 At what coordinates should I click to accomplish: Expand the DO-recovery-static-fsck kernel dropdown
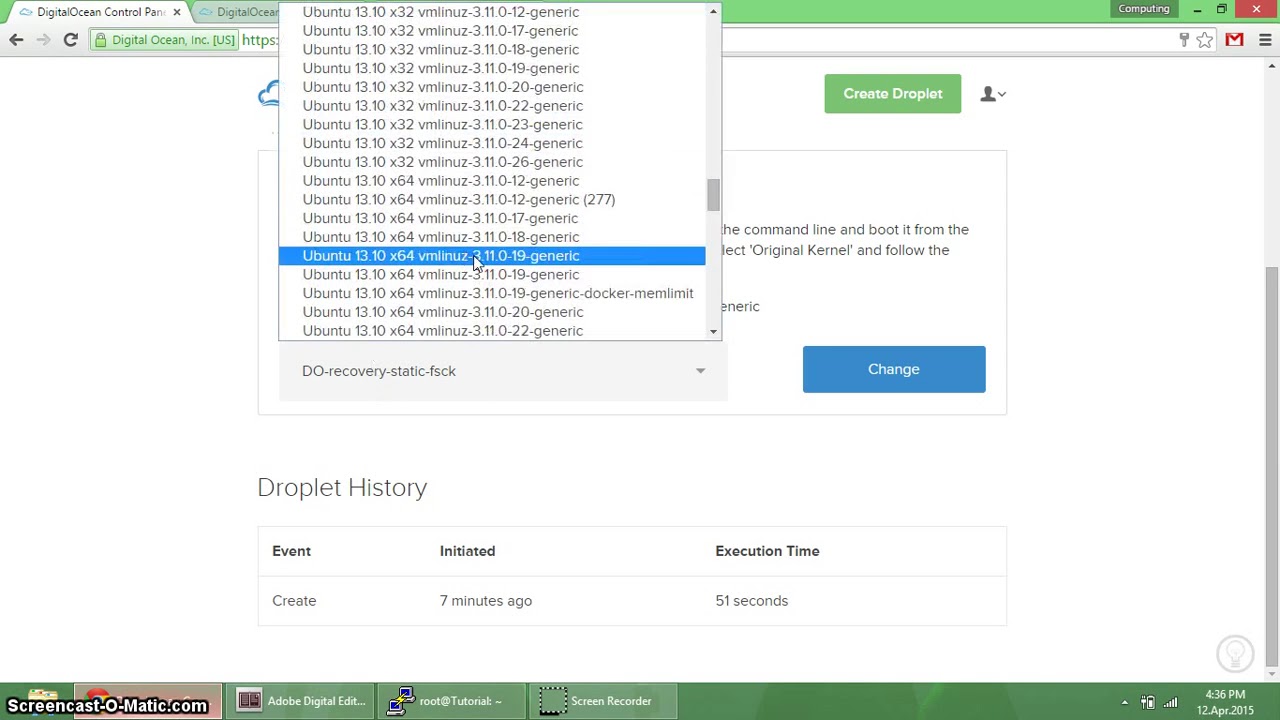pos(503,371)
